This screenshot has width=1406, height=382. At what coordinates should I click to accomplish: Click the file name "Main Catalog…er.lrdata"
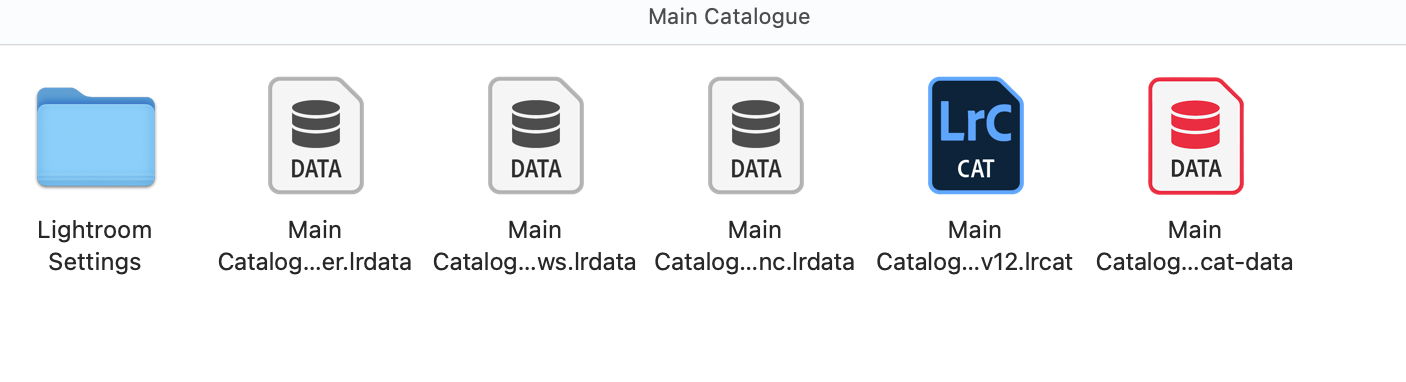315,246
